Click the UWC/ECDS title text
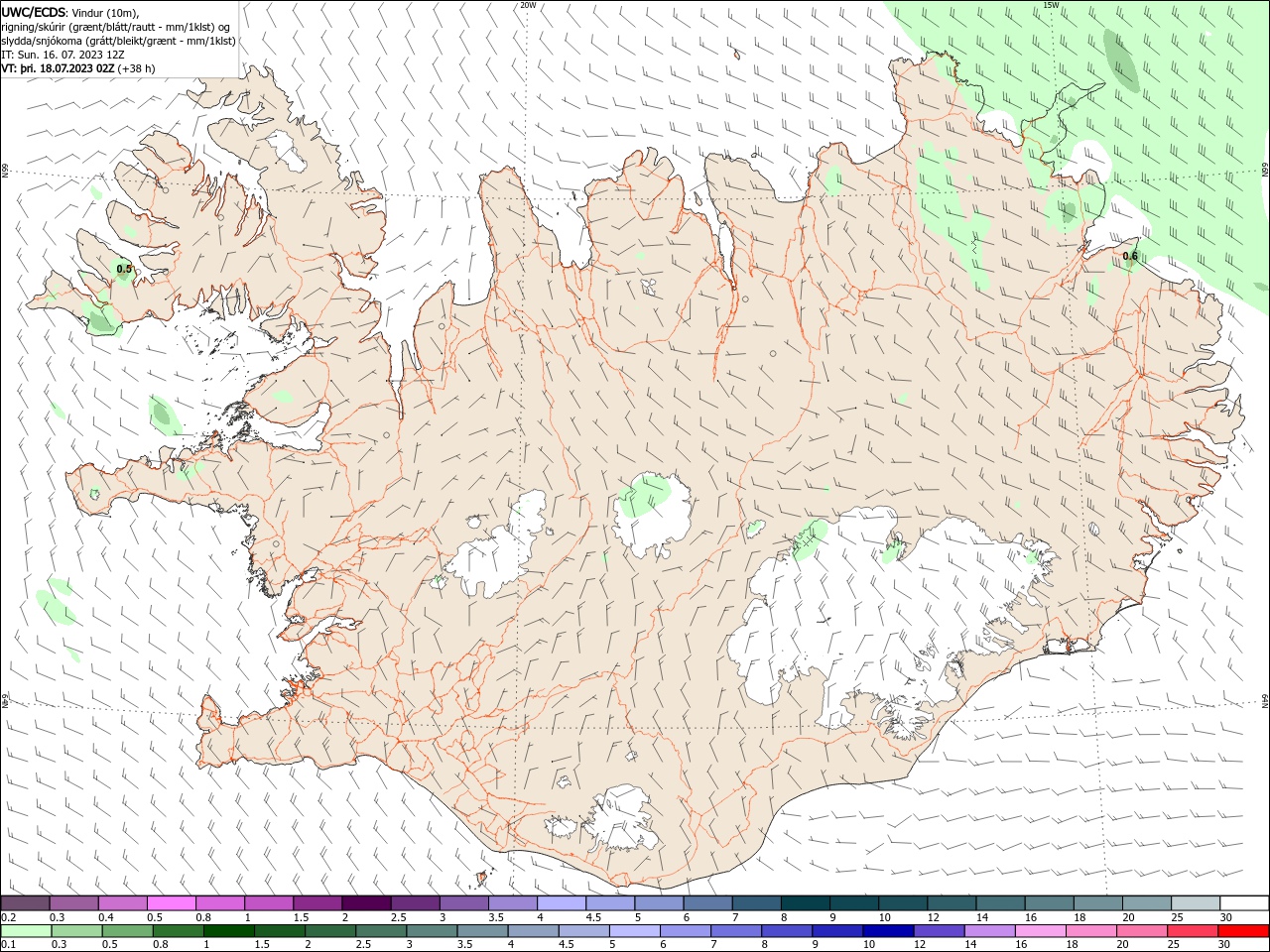Viewport: 1270px width, 952px height. (x=35, y=12)
